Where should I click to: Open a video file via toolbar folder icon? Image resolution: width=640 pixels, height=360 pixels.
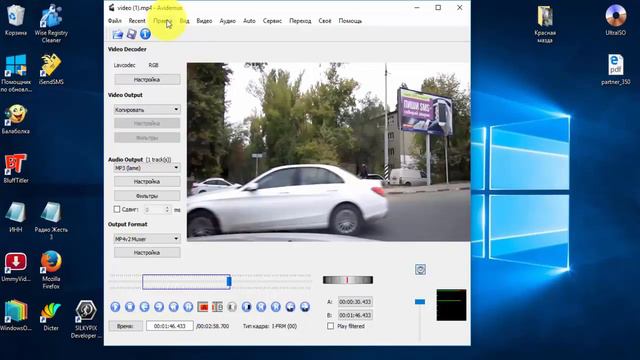pos(118,34)
